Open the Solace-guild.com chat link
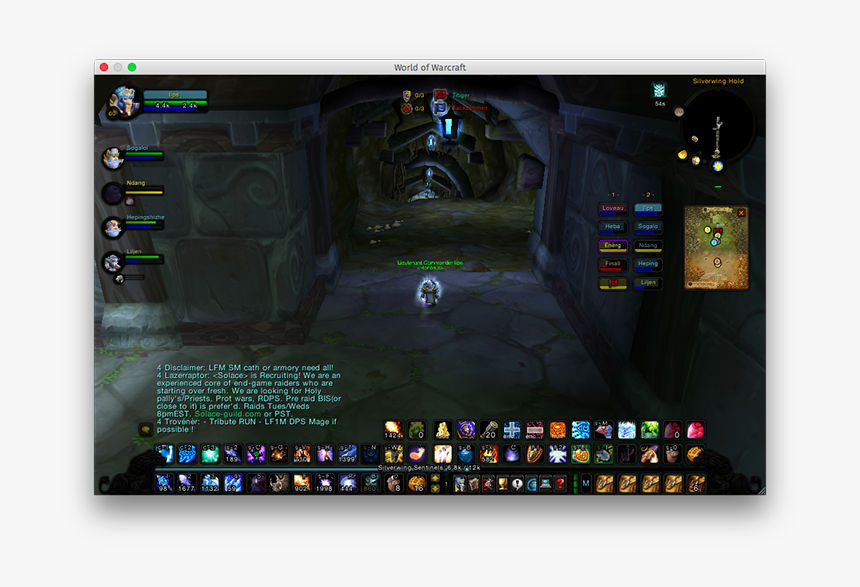Viewport: 860px width, 587px height. (x=228, y=414)
